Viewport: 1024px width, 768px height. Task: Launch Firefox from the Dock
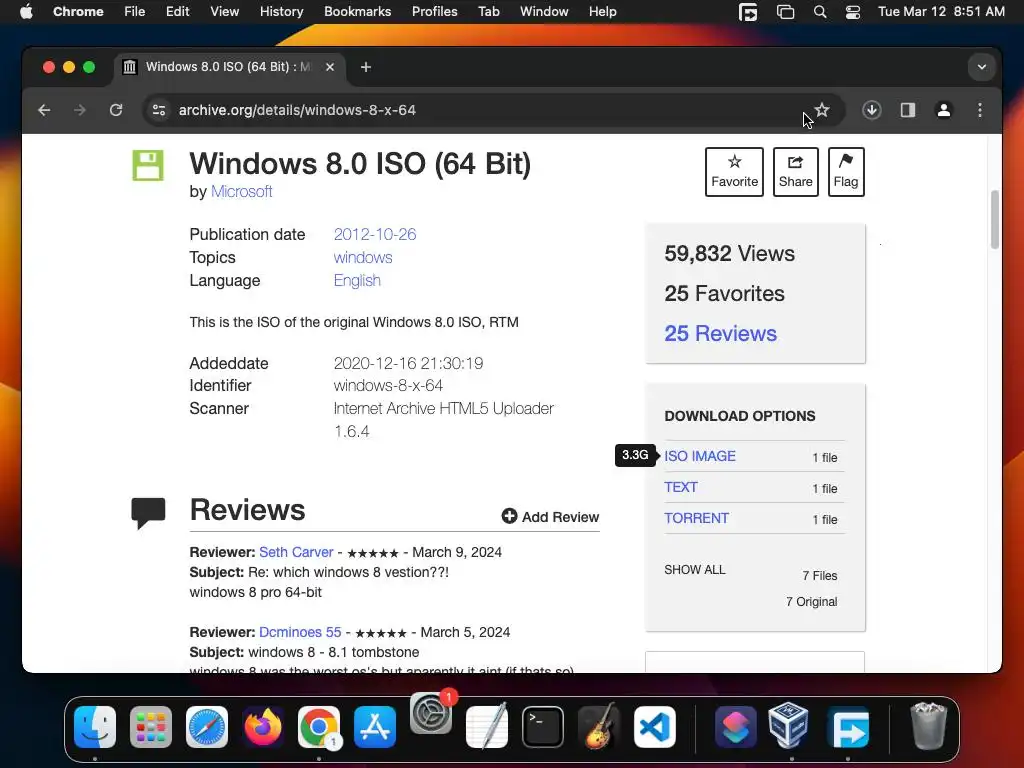tap(263, 727)
